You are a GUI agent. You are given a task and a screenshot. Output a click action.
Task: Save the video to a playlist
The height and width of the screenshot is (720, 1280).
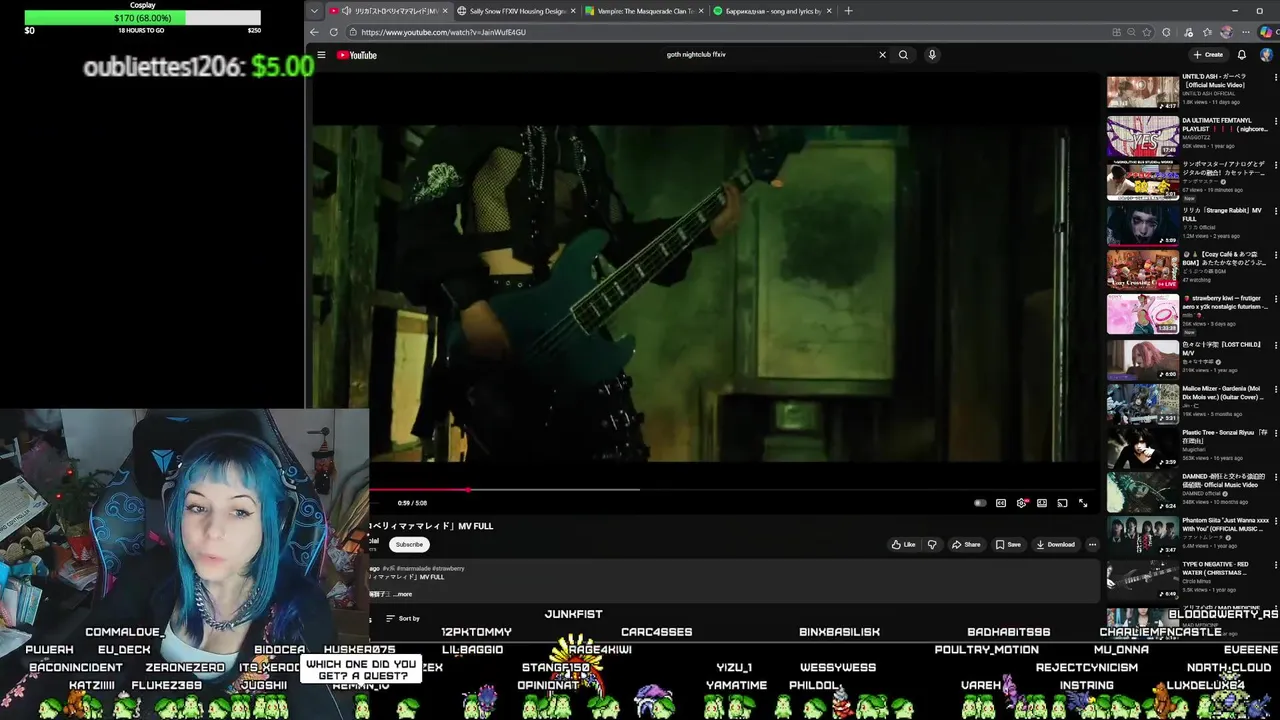(1008, 544)
